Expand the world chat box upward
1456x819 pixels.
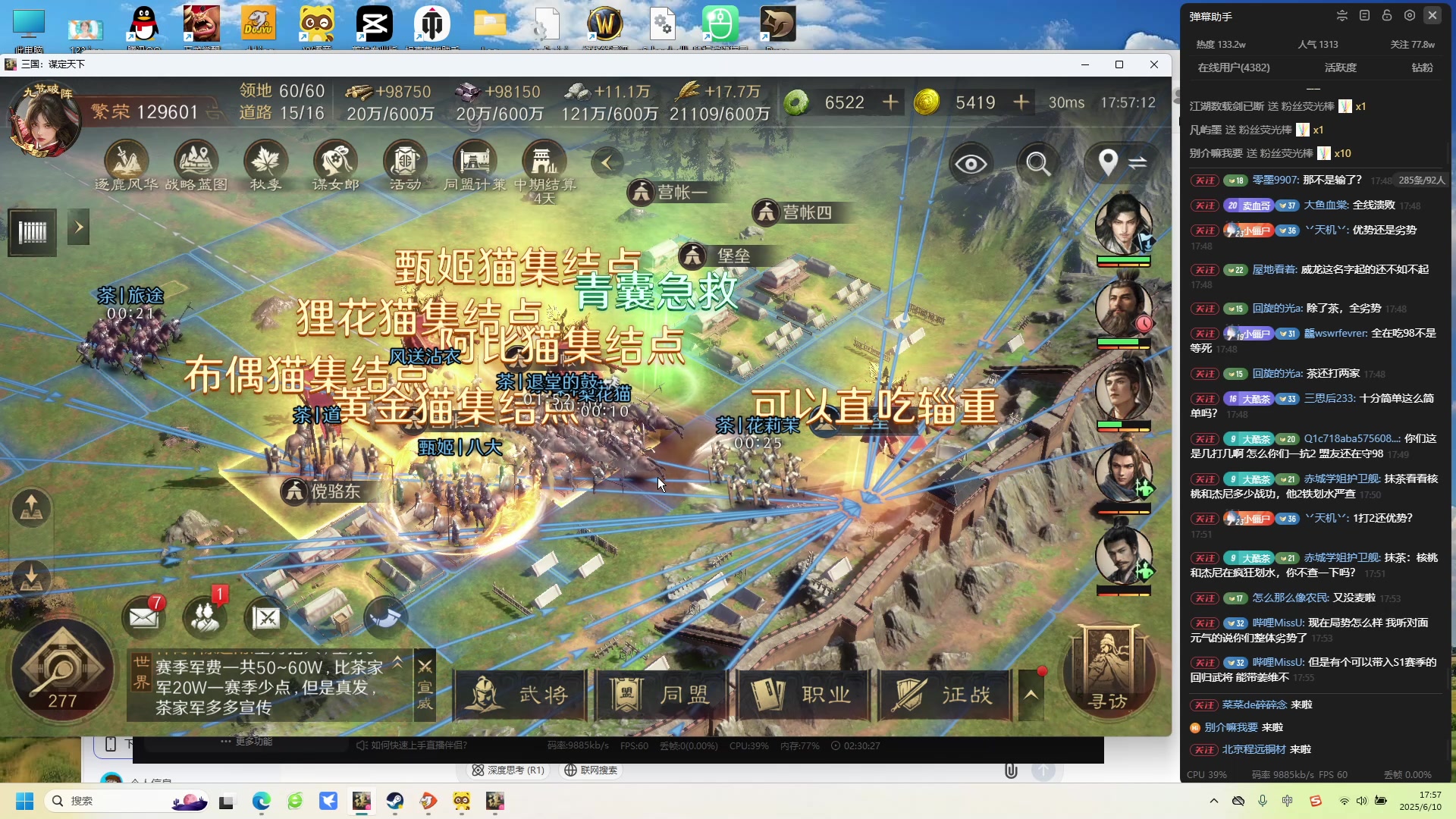pyautogui.click(x=397, y=662)
